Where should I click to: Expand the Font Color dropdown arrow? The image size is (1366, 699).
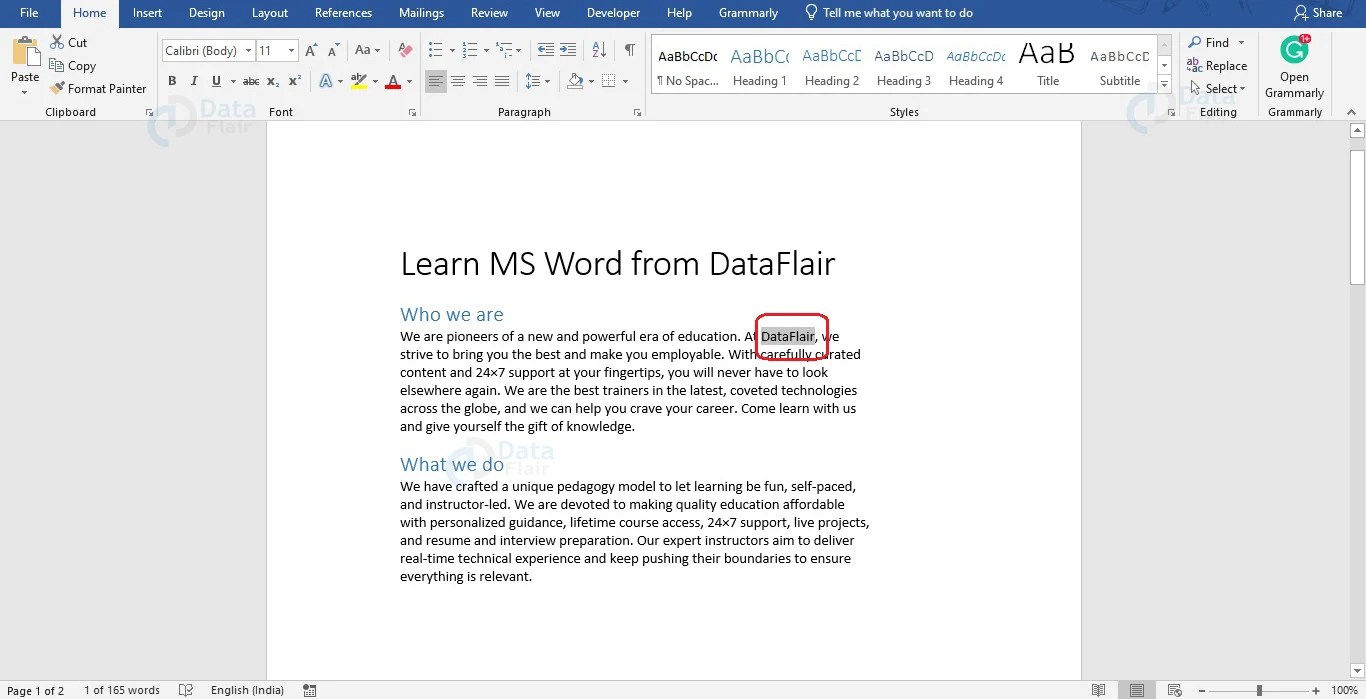point(408,80)
